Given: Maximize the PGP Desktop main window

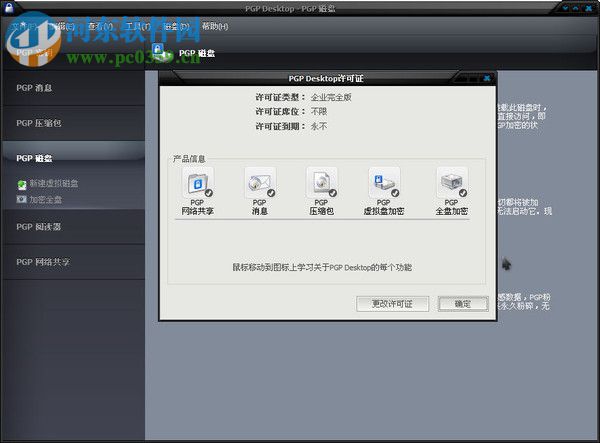Looking at the screenshot, I should click(x=576, y=8).
